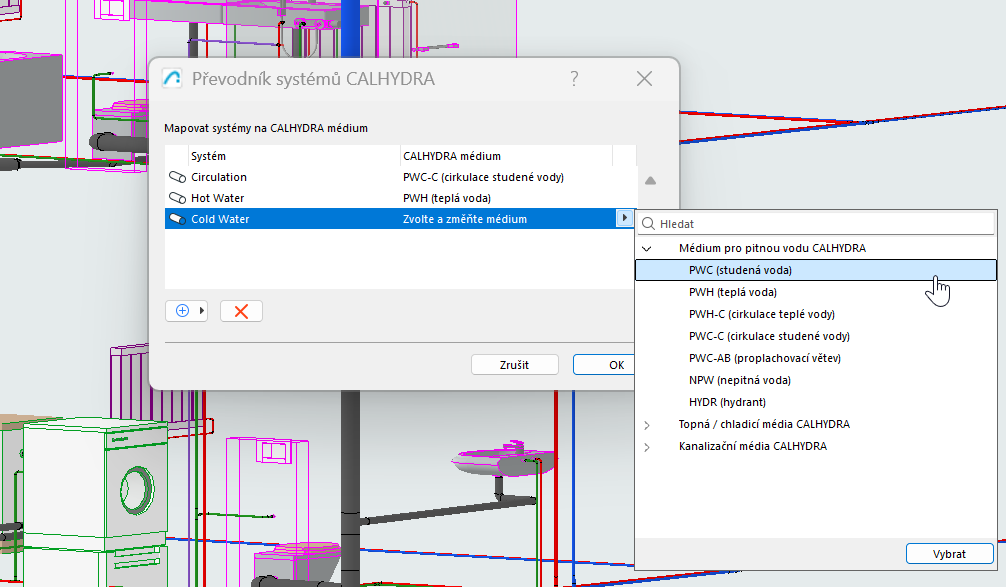
Task: Click Hot Water's PWH (teplá voda) cell
Action: (x=447, y=198)
